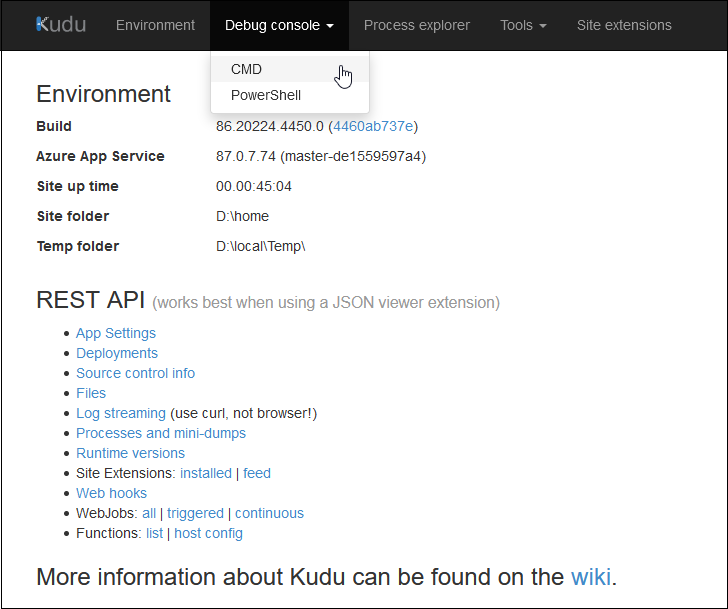This screenshot has width=728, height=609.
Task: Open WebJobs all link
Action: (149, 513)
